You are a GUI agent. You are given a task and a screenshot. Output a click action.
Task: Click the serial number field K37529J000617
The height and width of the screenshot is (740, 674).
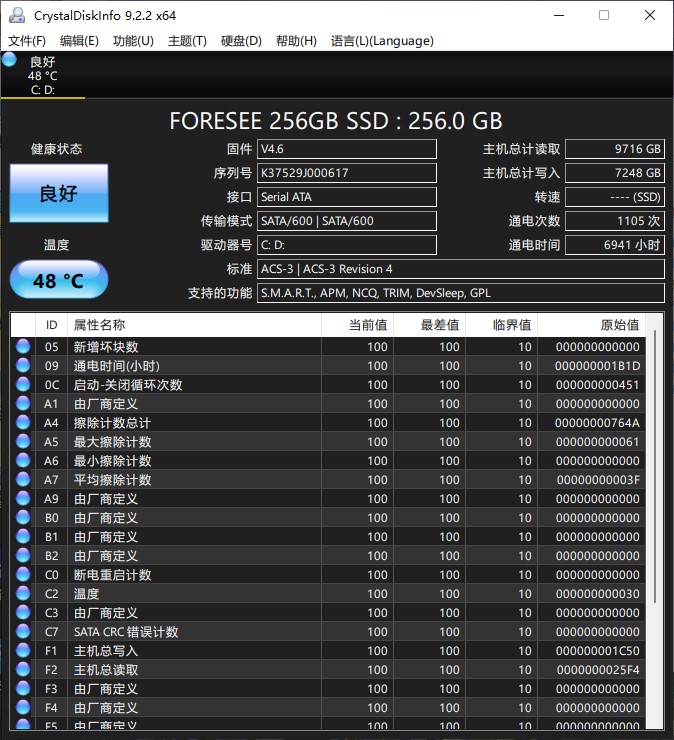(x=346, y=173)
